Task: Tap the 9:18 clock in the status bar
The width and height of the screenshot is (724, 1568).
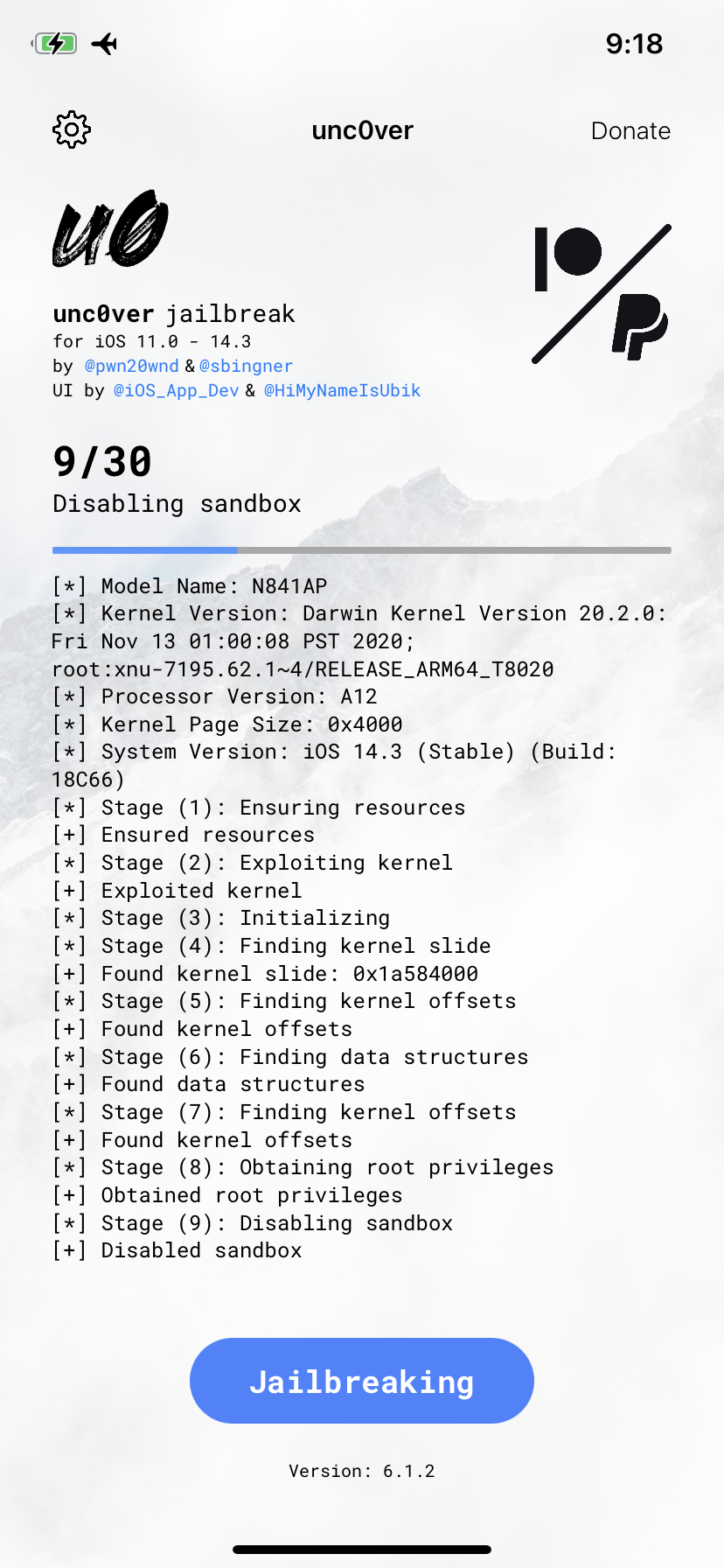Action: click(x=634, y=44)
